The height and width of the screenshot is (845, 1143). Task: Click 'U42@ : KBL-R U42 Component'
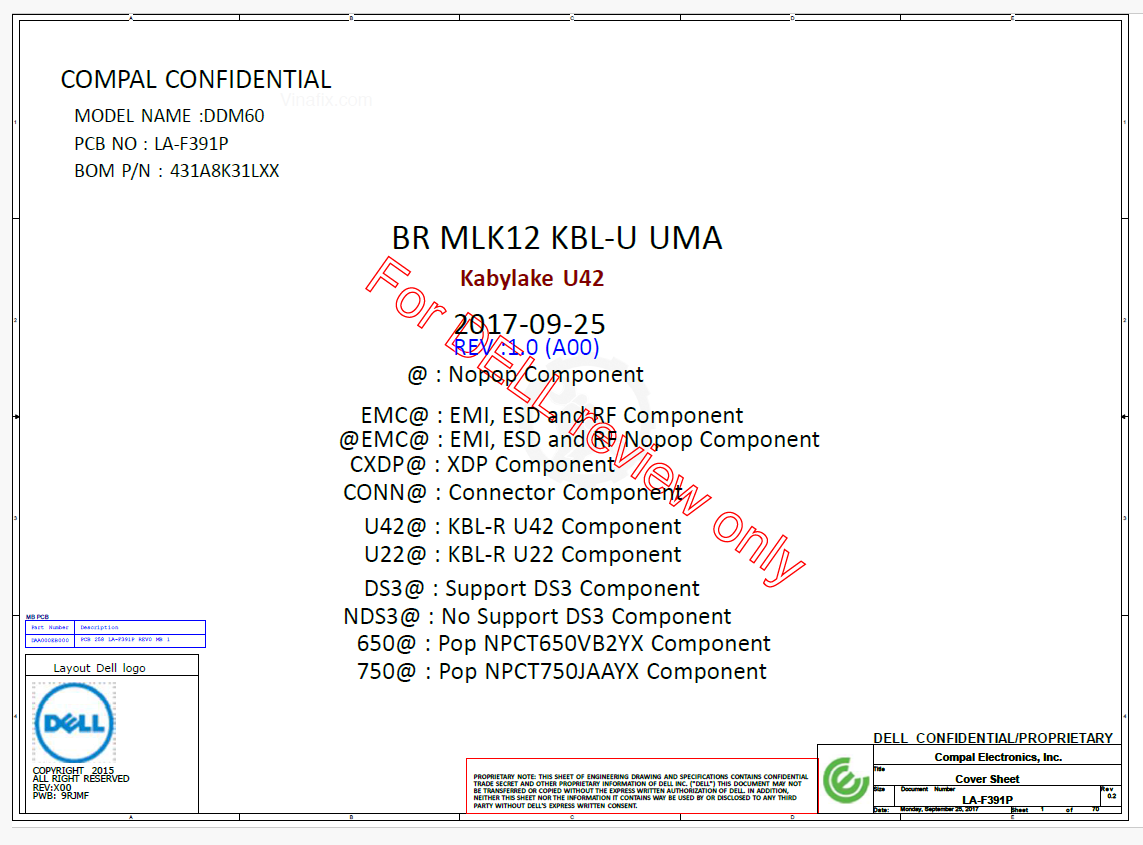(523, 526)
